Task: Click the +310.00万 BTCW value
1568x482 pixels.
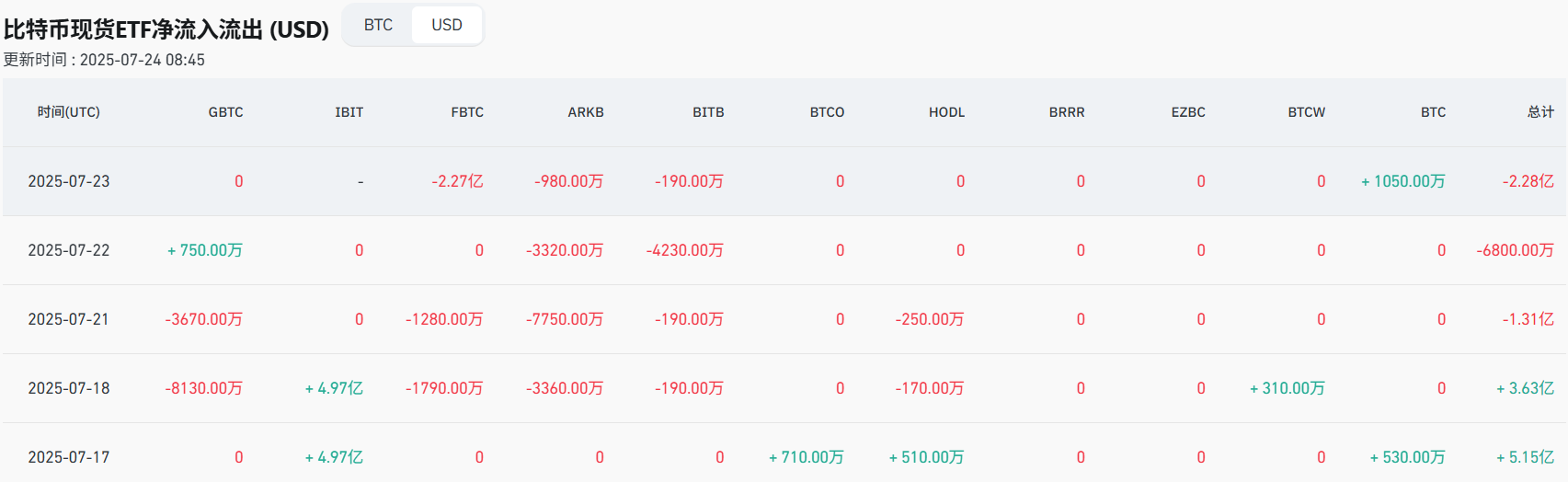Action: 1287,388
